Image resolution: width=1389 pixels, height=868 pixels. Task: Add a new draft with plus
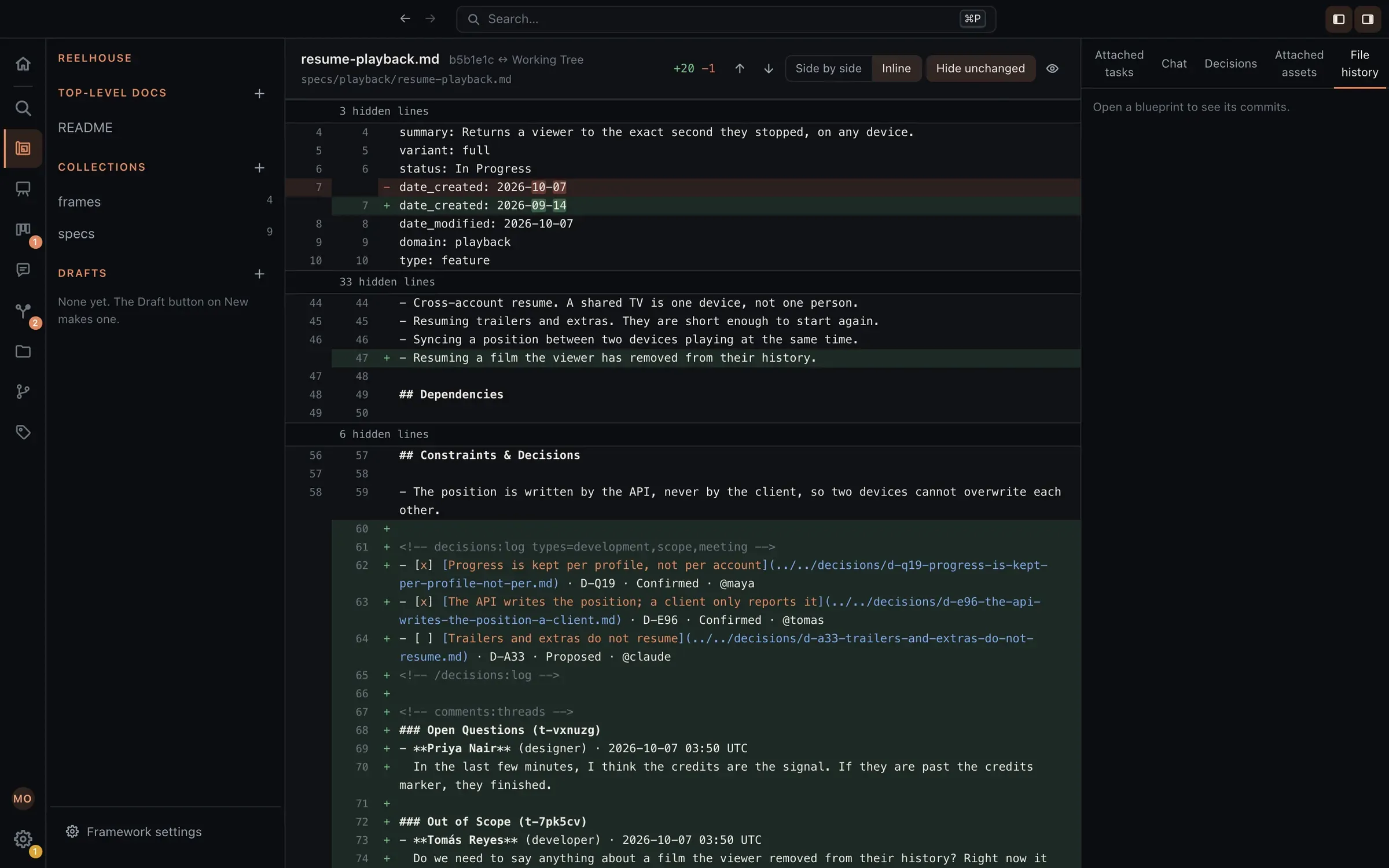point(259,274)
